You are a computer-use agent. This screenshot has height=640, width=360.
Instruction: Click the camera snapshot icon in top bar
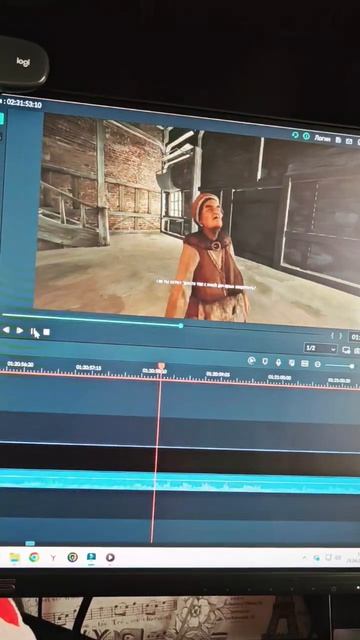point(349,141)
